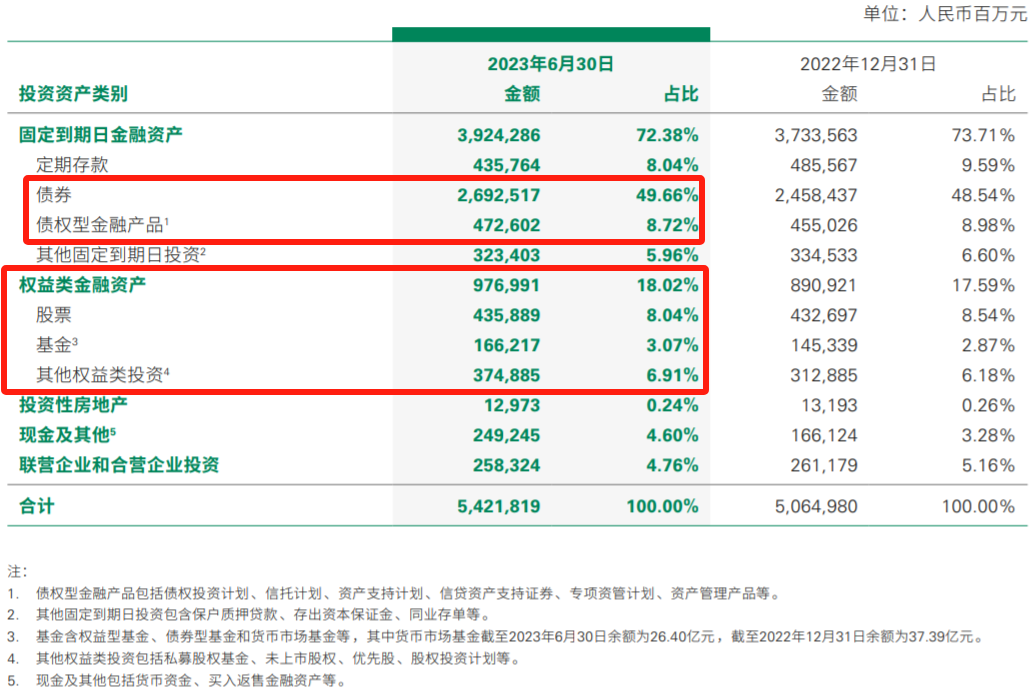Click the percentage 48.54%

click(983, 195)
